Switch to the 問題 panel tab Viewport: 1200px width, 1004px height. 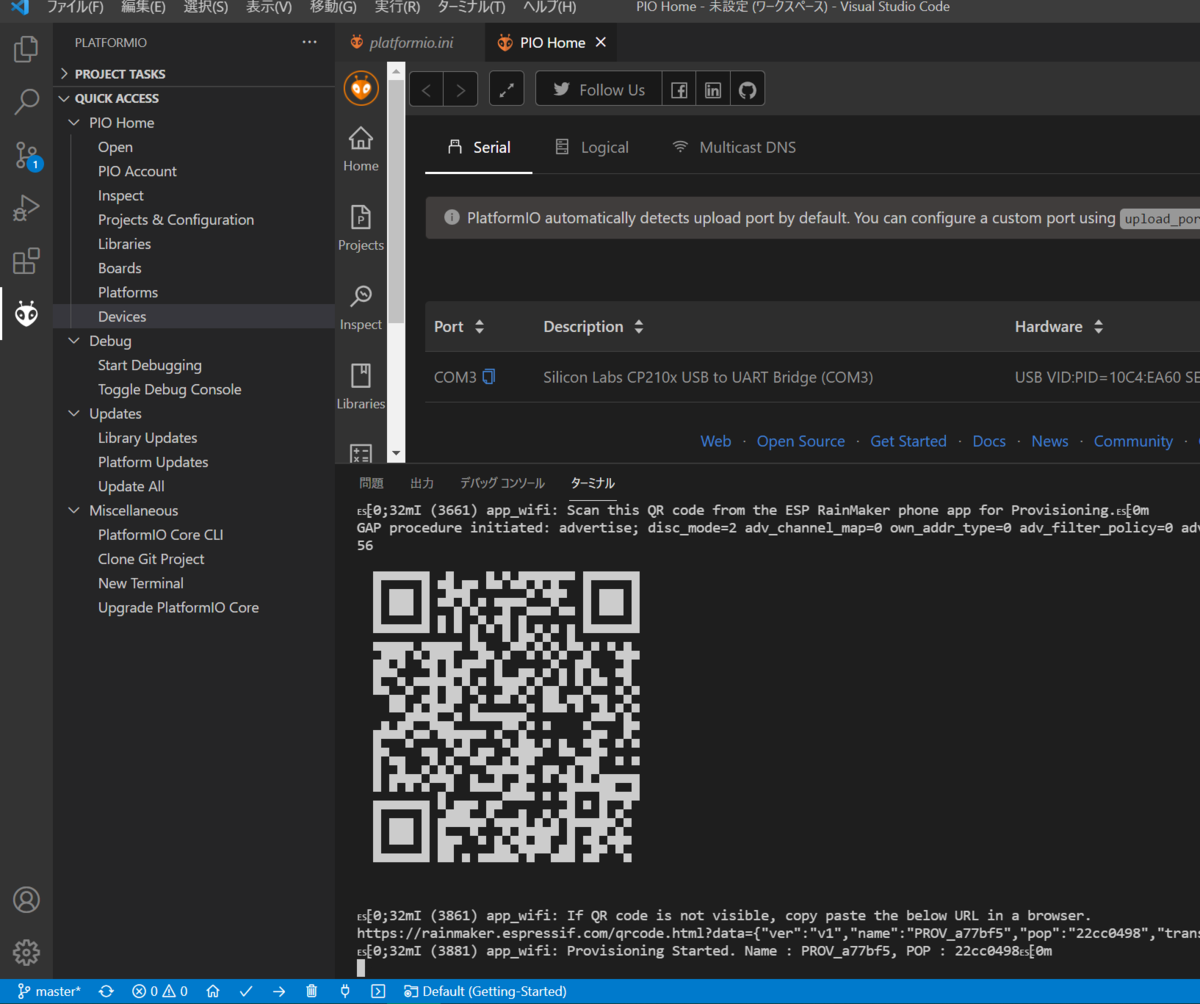click(x=371, y=483)
